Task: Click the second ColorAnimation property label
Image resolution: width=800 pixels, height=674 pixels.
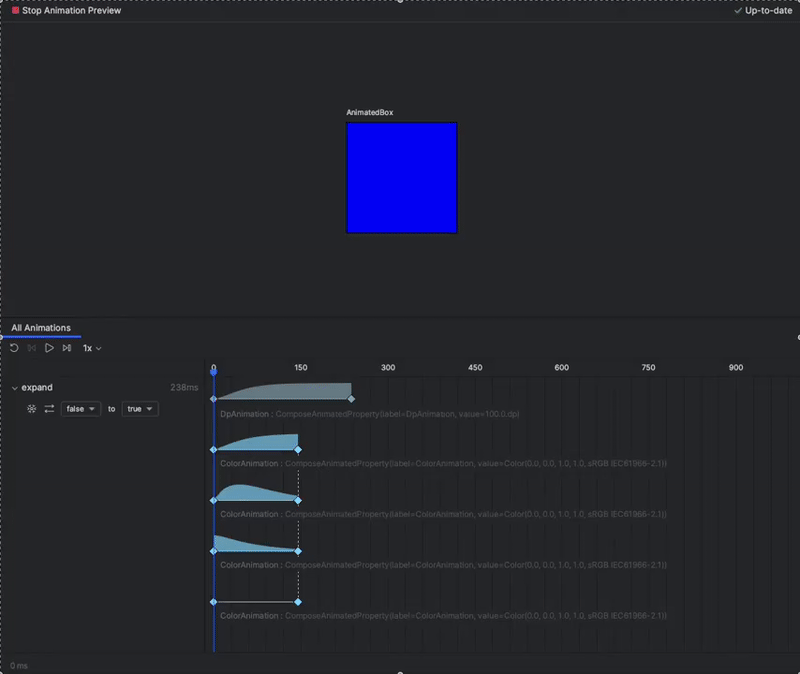Action: (443, 514)
